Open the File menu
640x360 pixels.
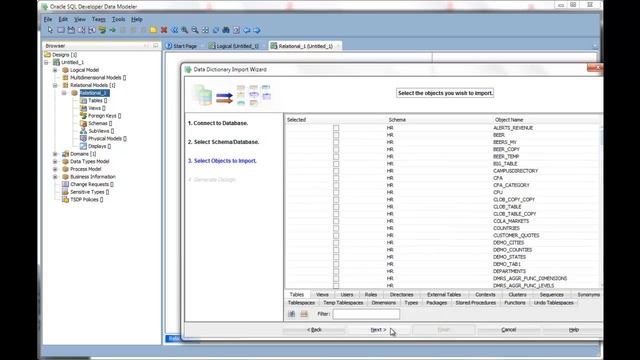pos(48,19)
